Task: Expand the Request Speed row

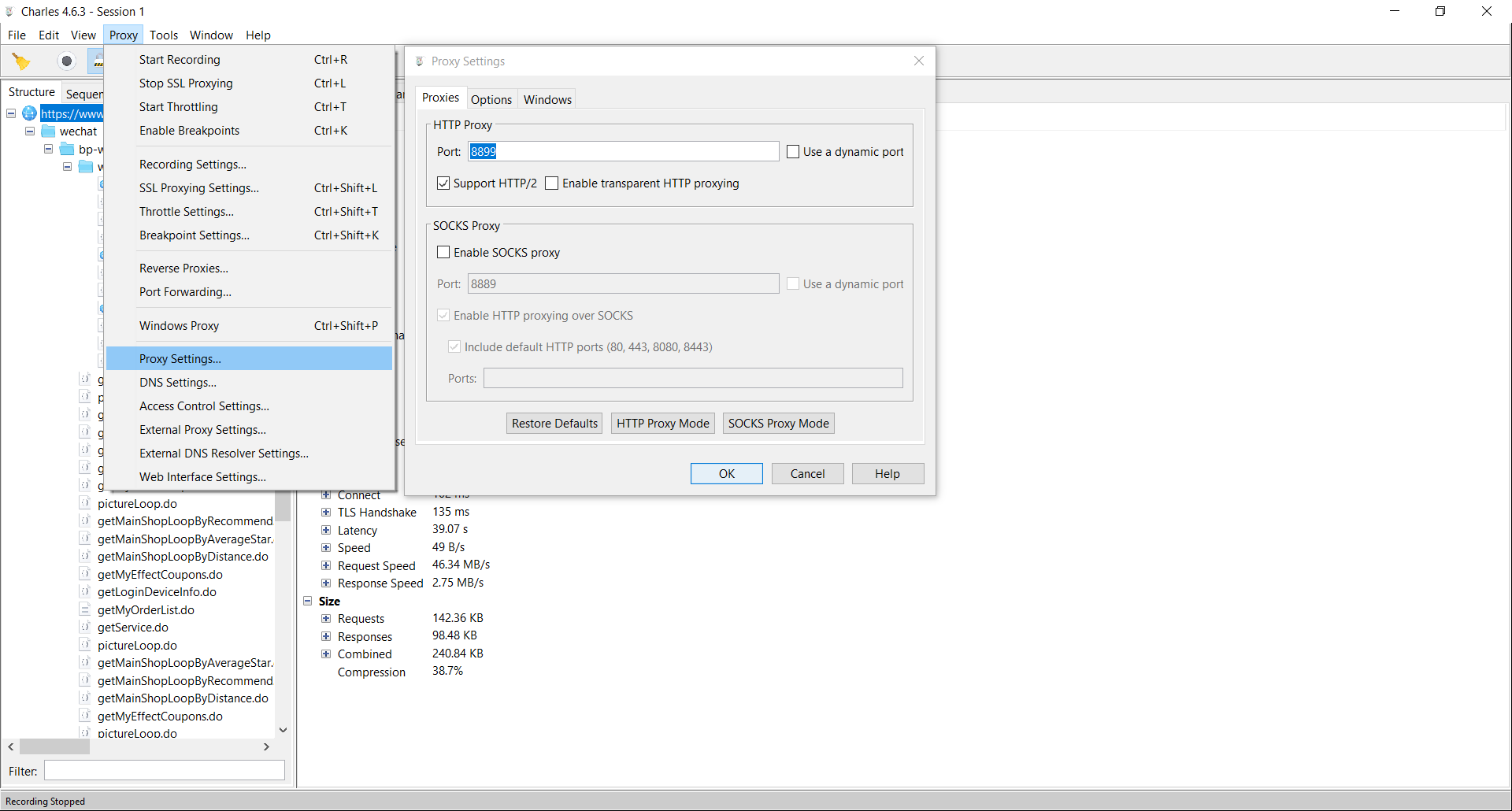Action: (x=326, y=565)
